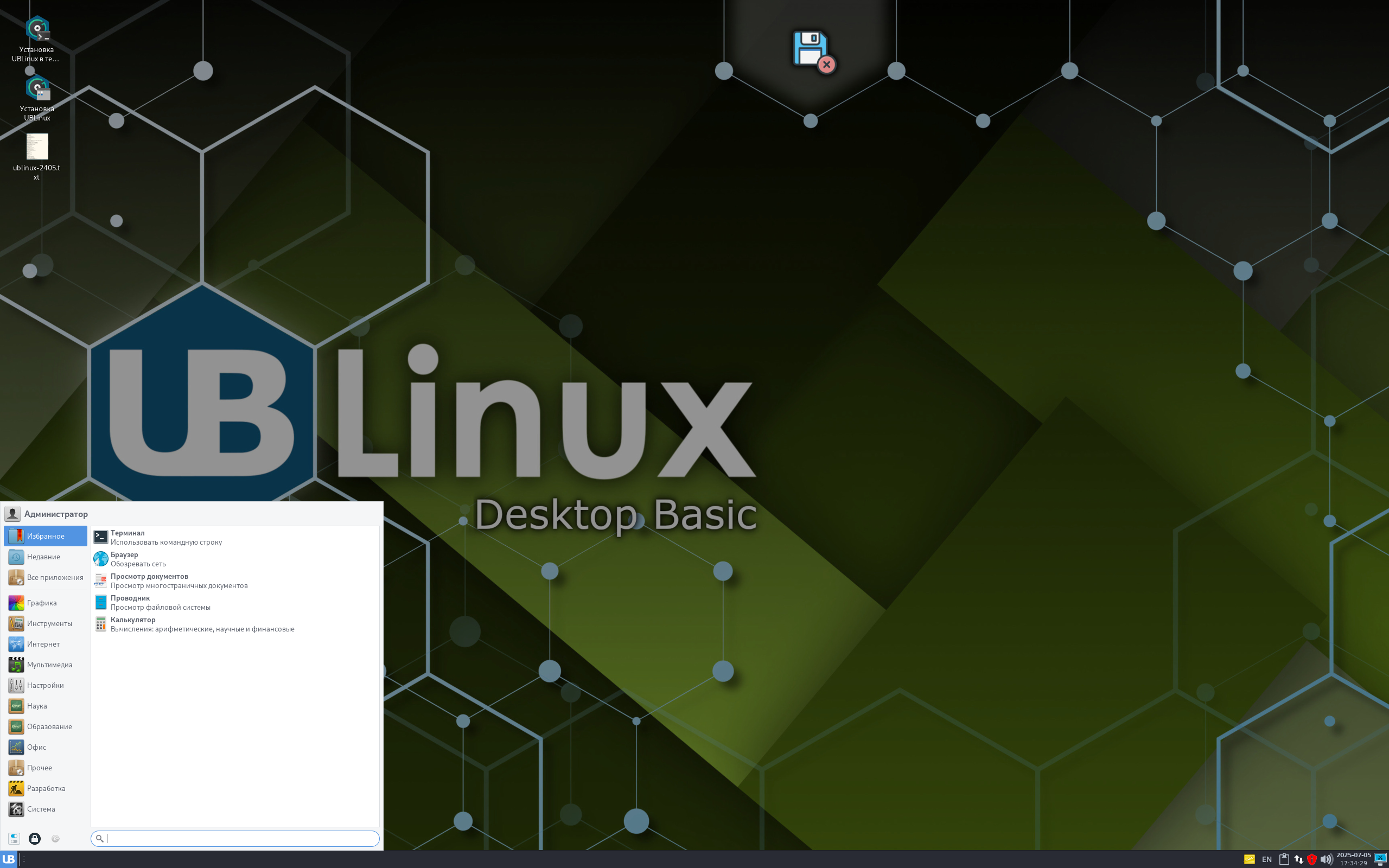Launch Браузер from the favorites list
1389x868 pixels.
(235, 559)
